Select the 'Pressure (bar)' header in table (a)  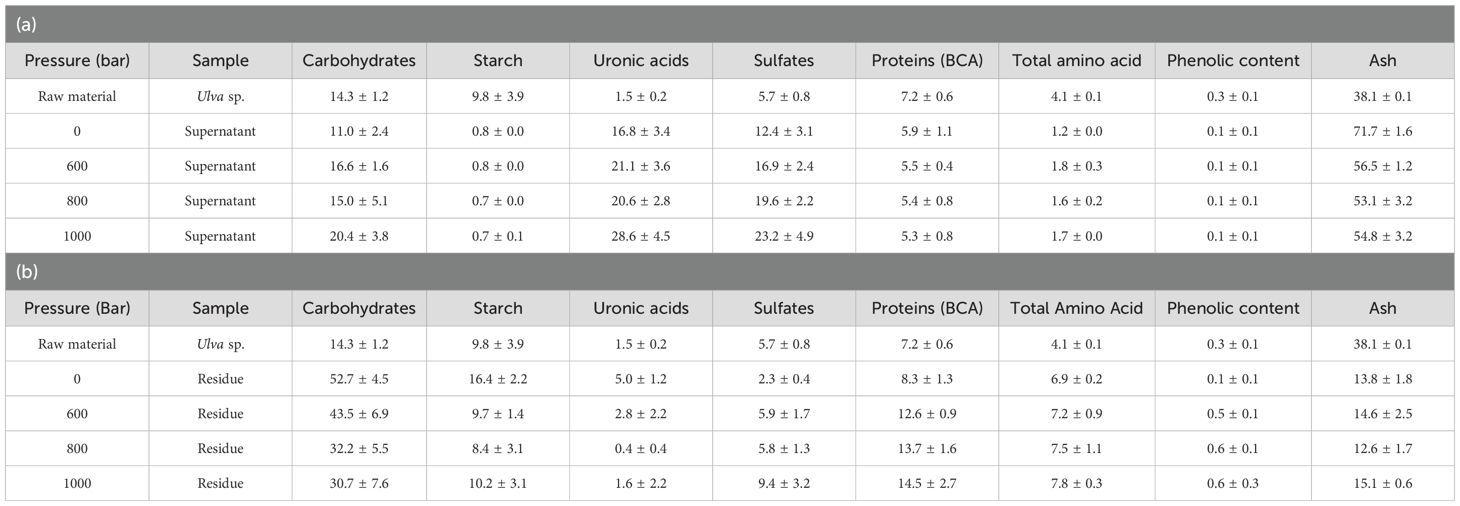click(x=77, y=60)
